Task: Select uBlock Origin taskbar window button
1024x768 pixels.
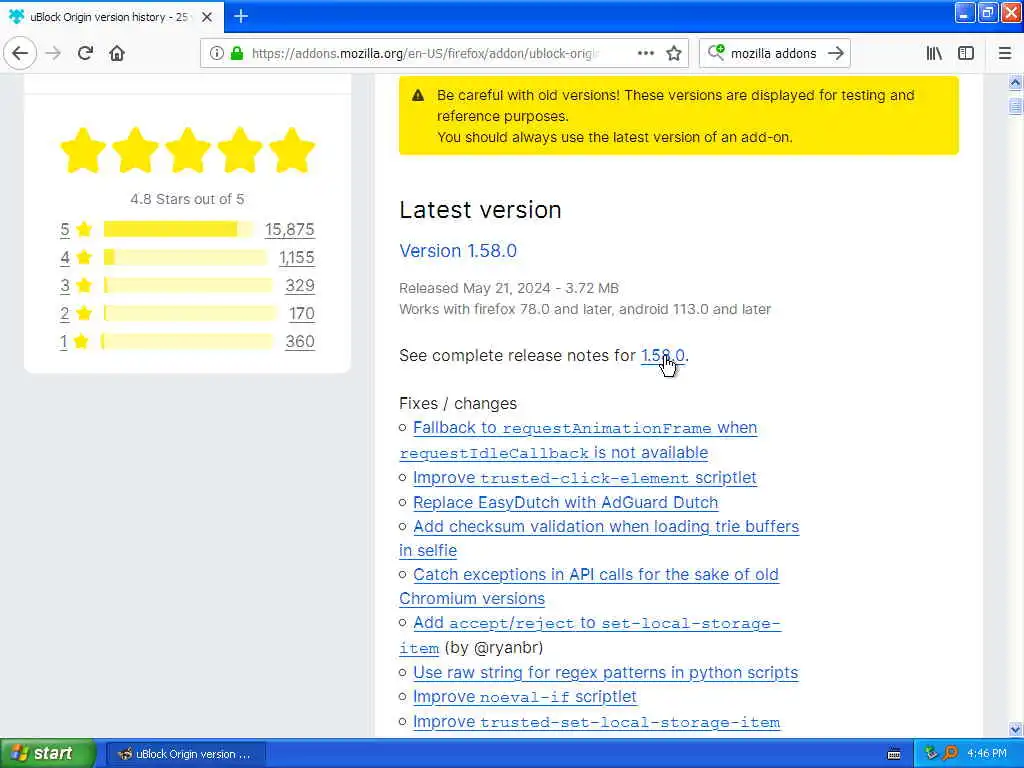Action: pos(186,754)
